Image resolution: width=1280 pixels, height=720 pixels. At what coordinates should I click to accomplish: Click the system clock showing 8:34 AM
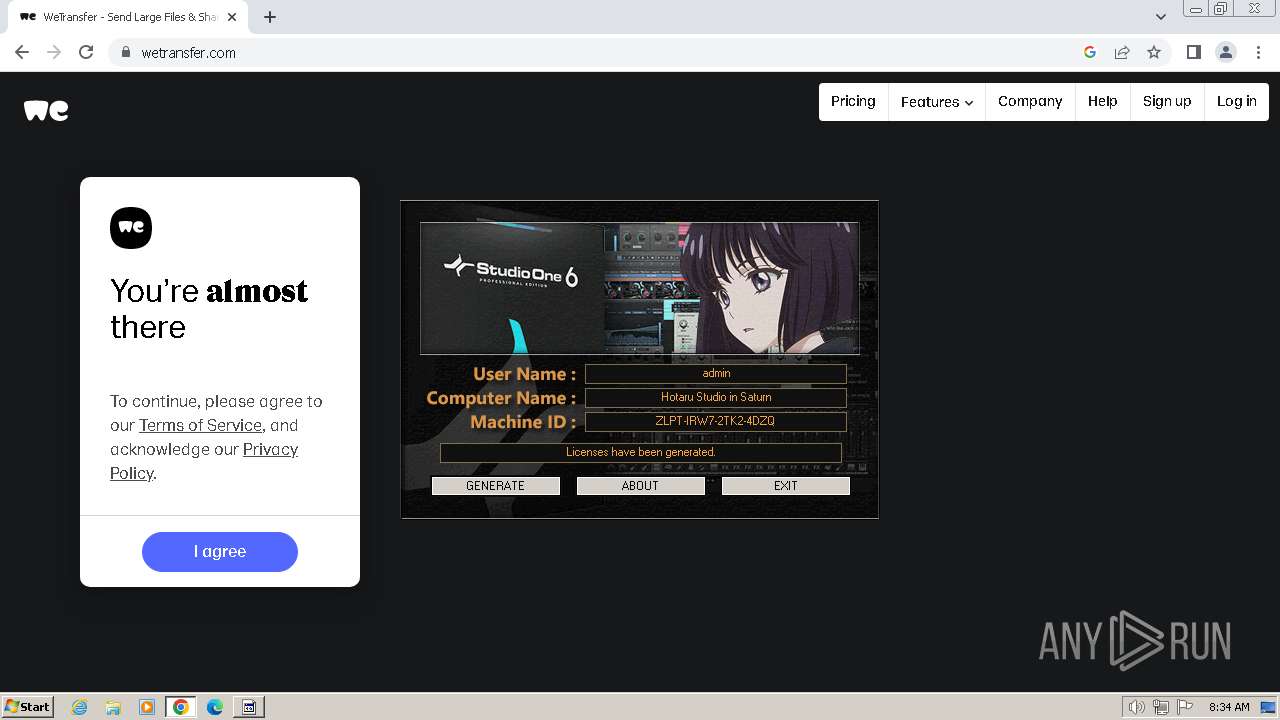(x=1229, y=707)
